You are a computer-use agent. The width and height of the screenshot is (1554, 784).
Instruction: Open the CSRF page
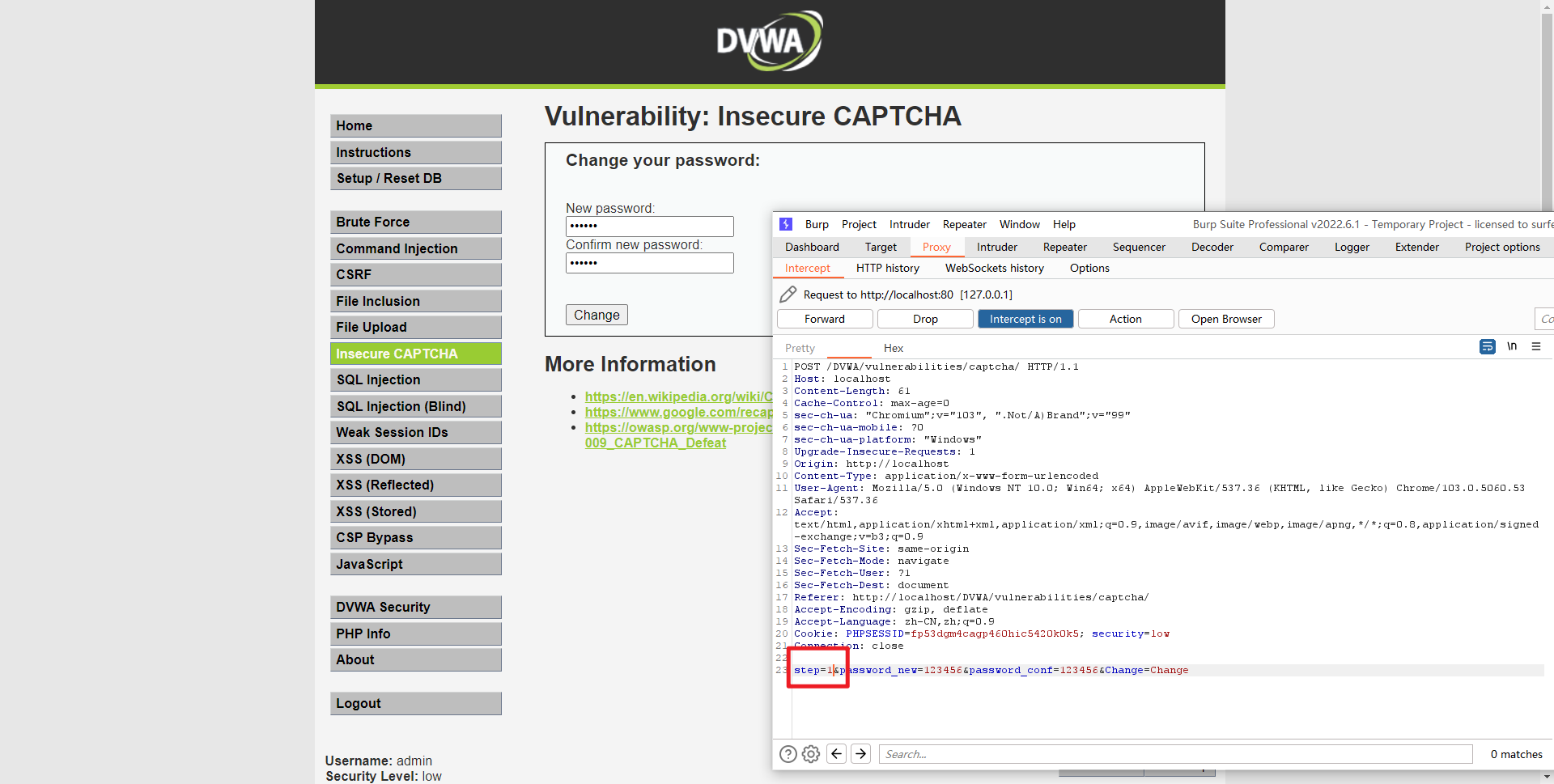[x=416, y=274]
